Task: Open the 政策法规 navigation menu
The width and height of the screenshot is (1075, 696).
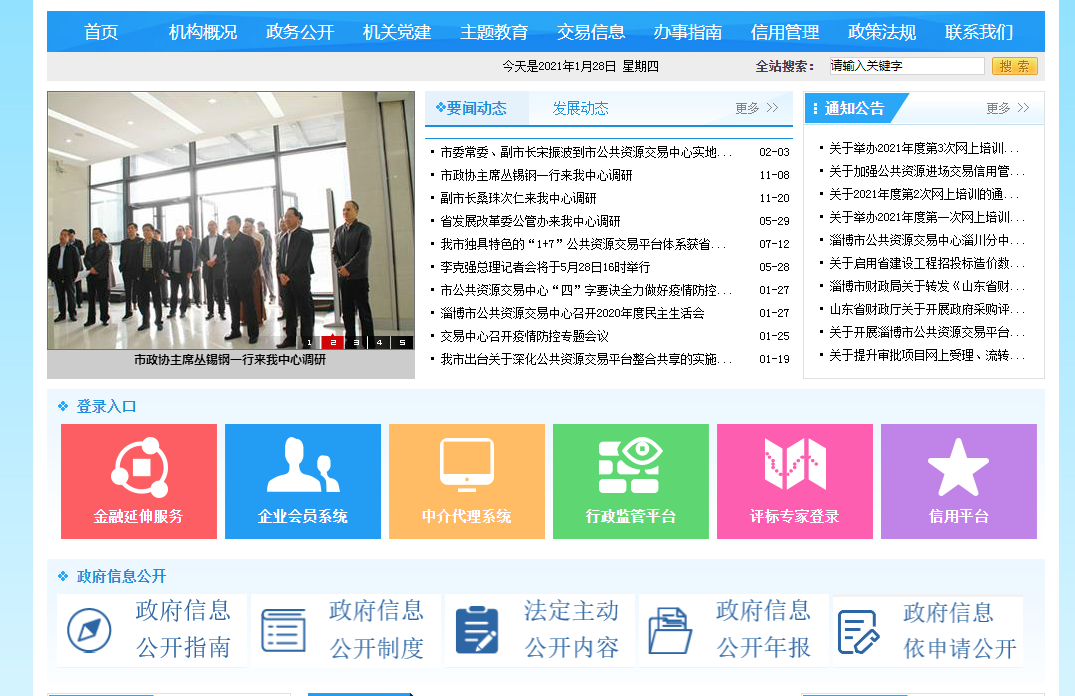Action: (882, 32)
